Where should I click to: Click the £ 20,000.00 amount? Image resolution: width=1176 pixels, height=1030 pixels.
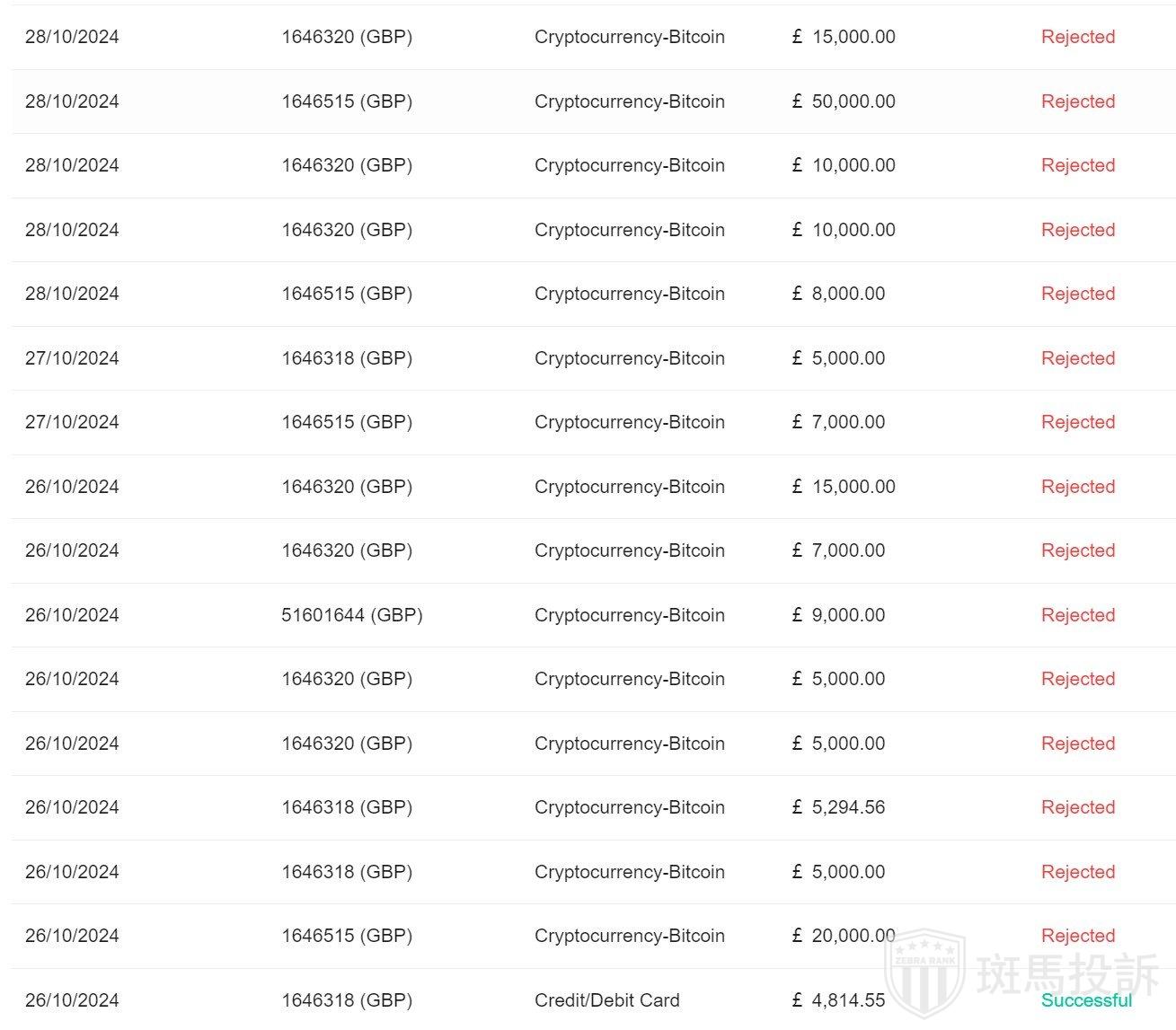point(844,936)
